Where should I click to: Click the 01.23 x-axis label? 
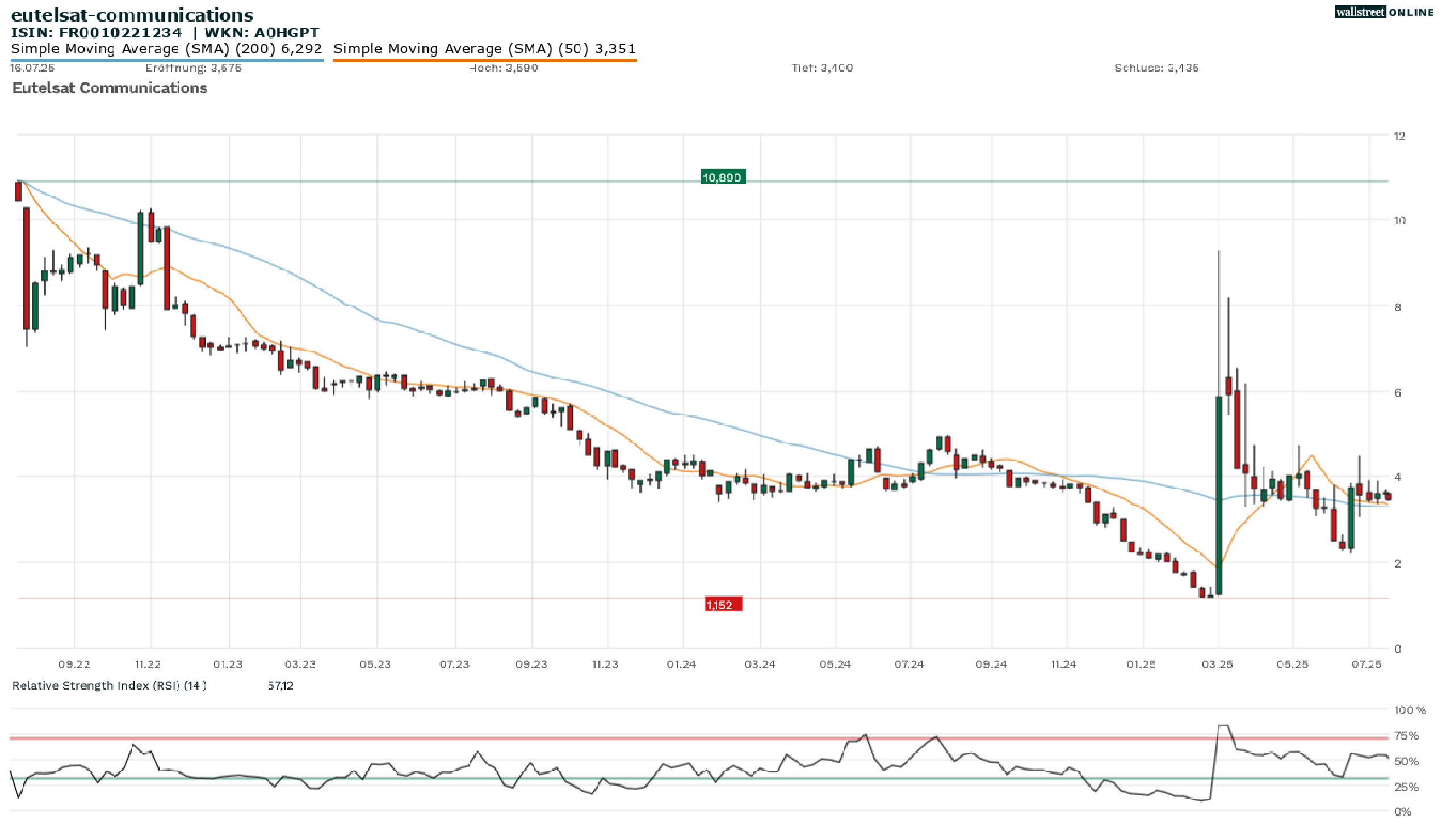pos(228,664)
